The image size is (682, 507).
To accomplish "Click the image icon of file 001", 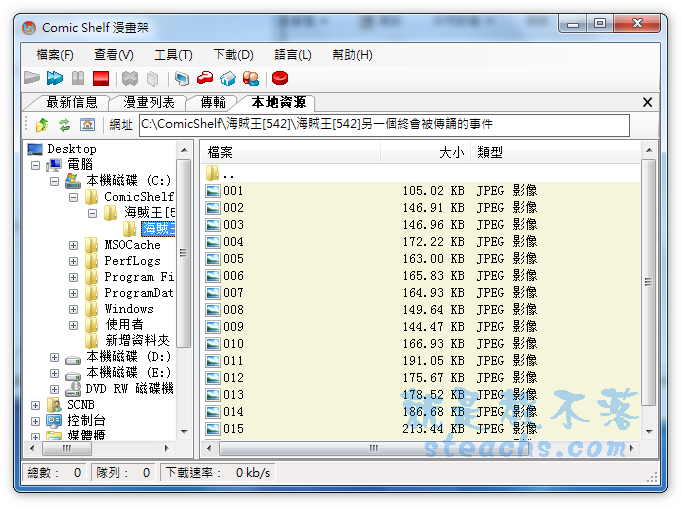I will pos(213,191).
